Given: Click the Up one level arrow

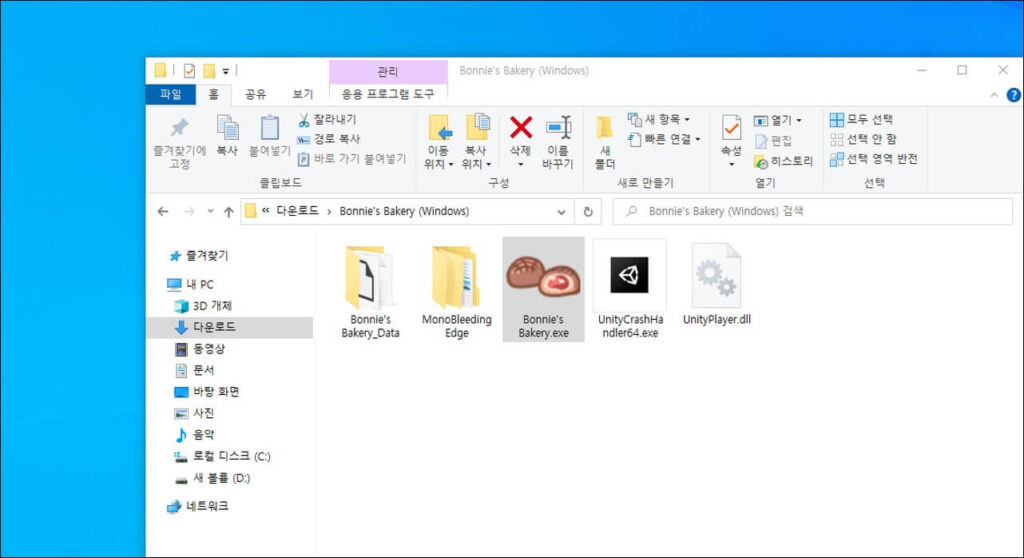Looking at the screenshot, I should click(229, 212).
